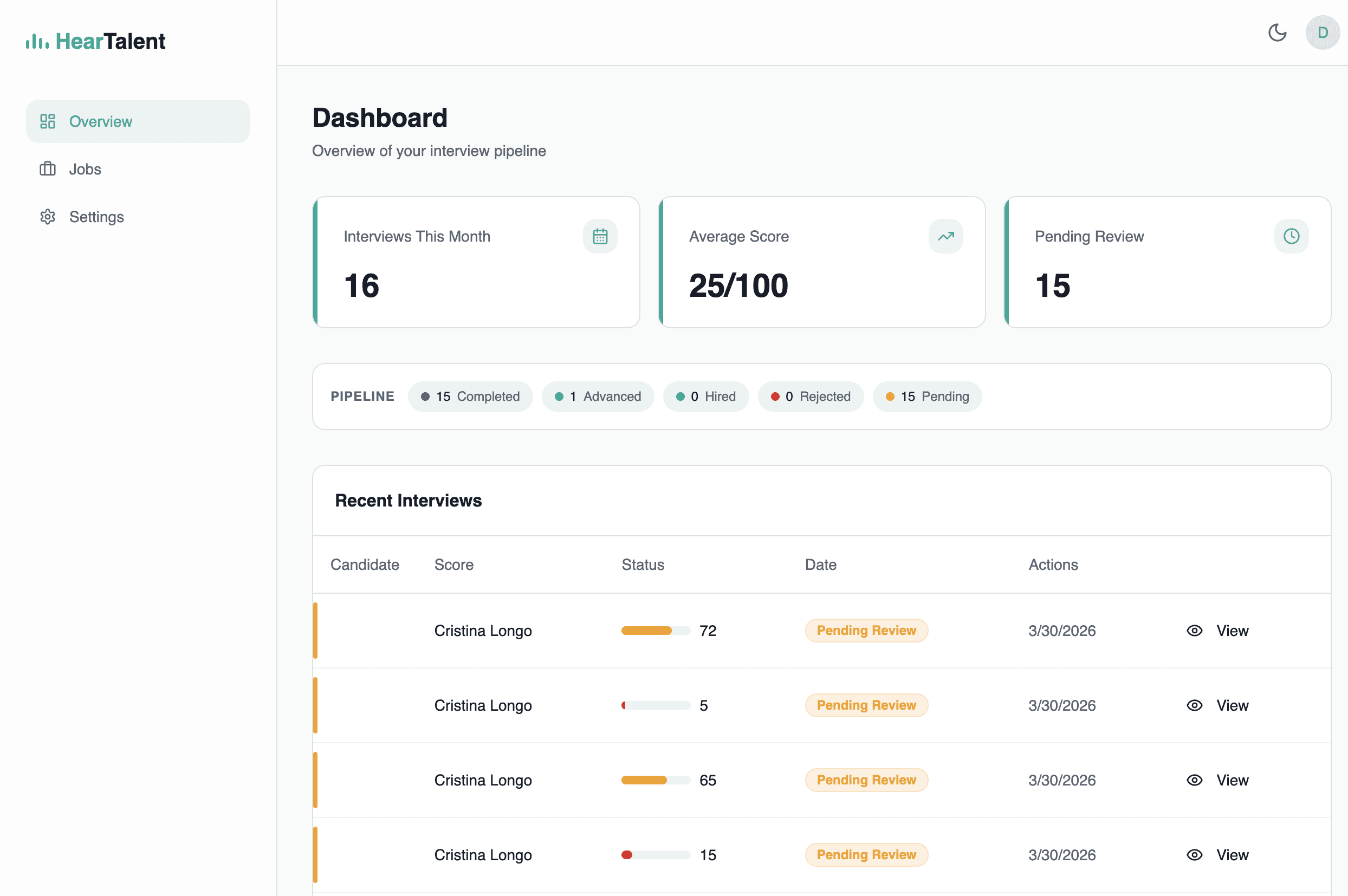Toggle dark mode with the moon icon
The width and height of the screenshot is (1348, 896).
[x=1277, y=33]
